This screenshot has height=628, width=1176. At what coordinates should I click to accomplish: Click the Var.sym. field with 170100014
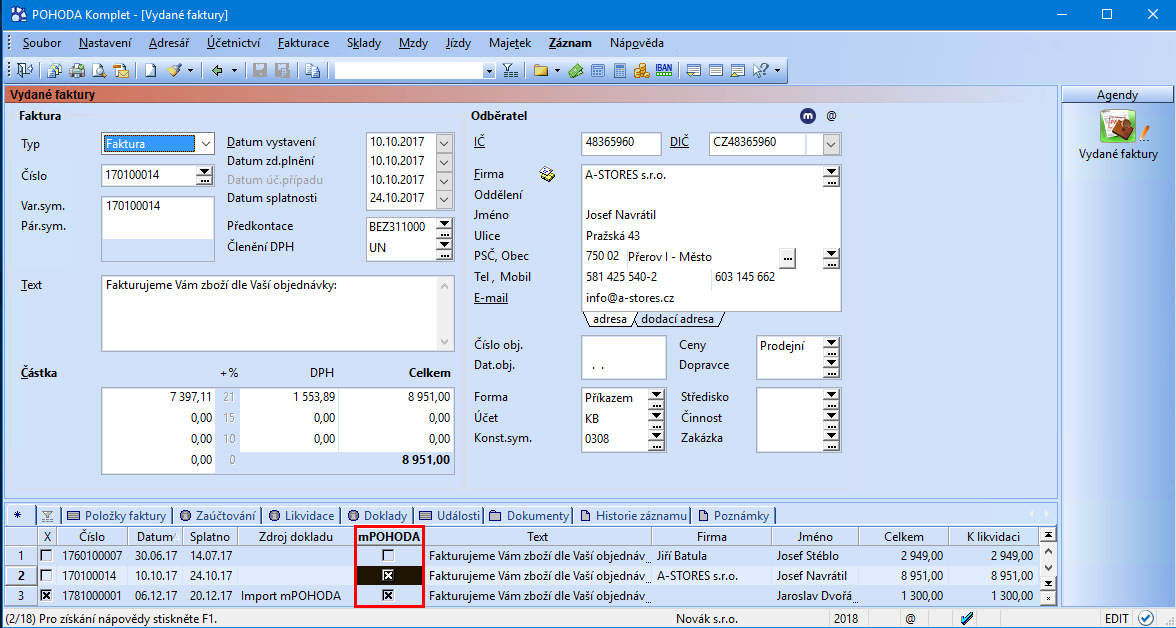[157, 206]
